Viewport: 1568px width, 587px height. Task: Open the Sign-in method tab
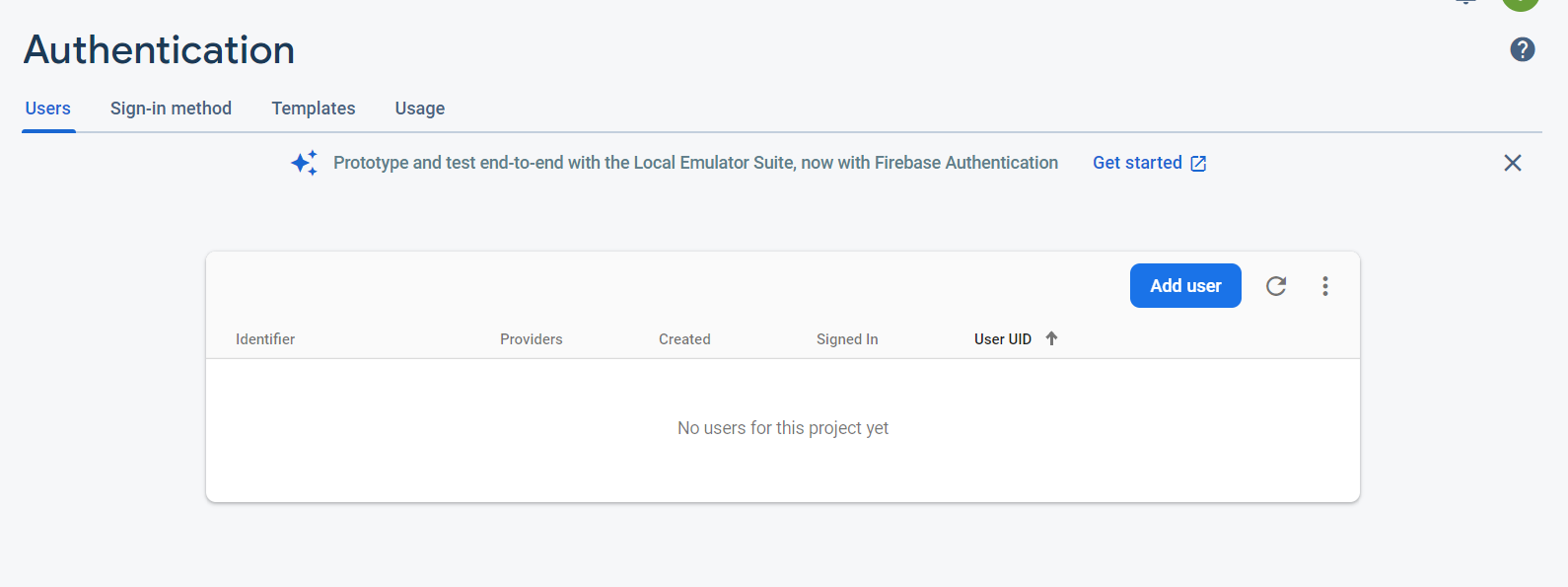[171, 109]
